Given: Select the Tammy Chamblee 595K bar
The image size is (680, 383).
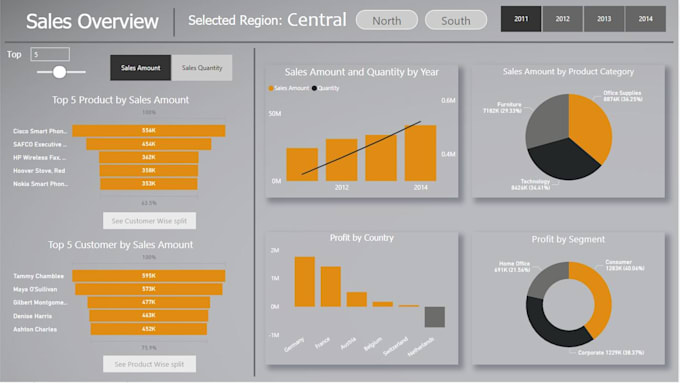Looking at the screenshot, I should [x=149, y=275].
